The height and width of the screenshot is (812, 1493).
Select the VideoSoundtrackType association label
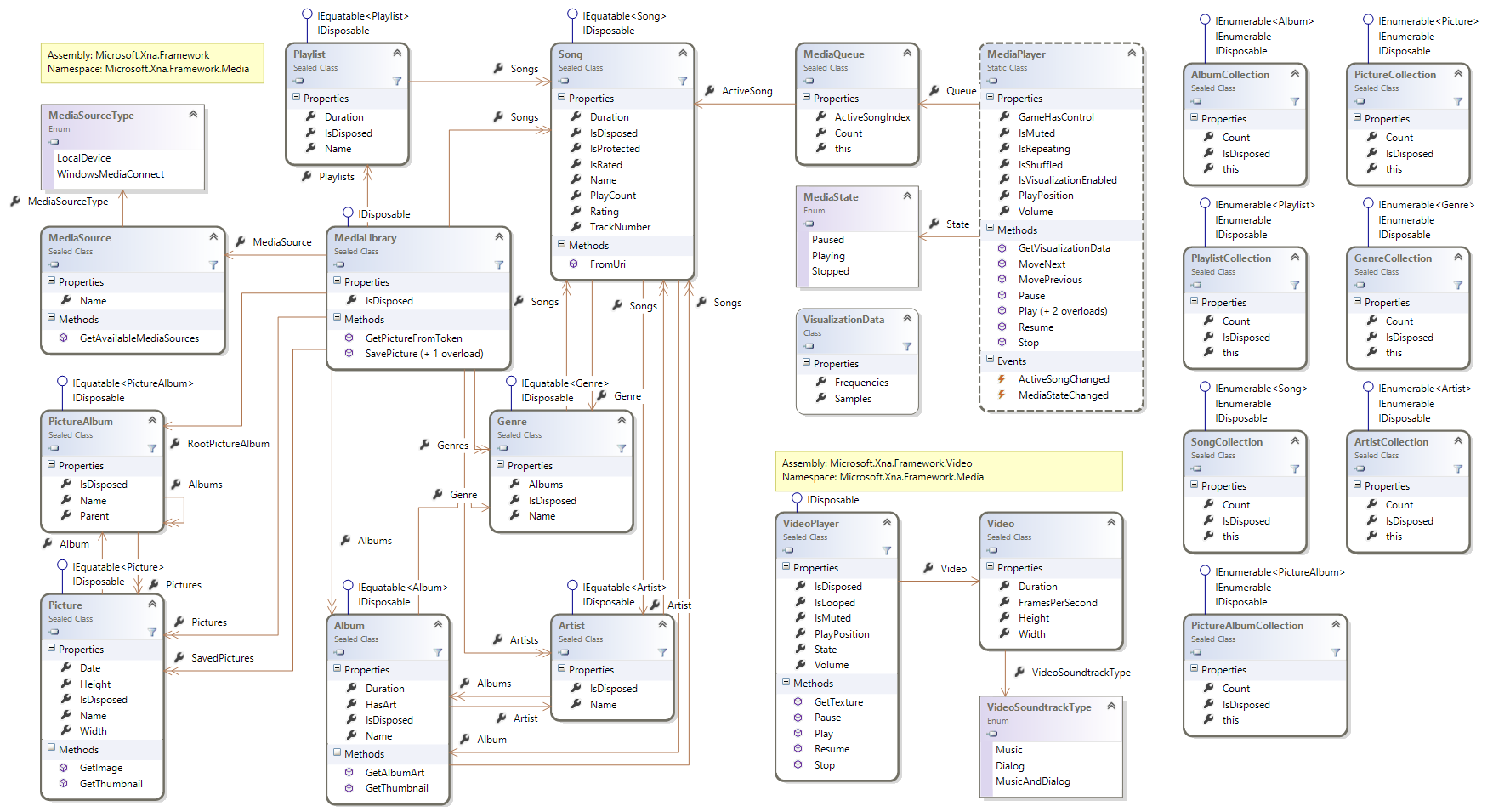click(1081, 673)
